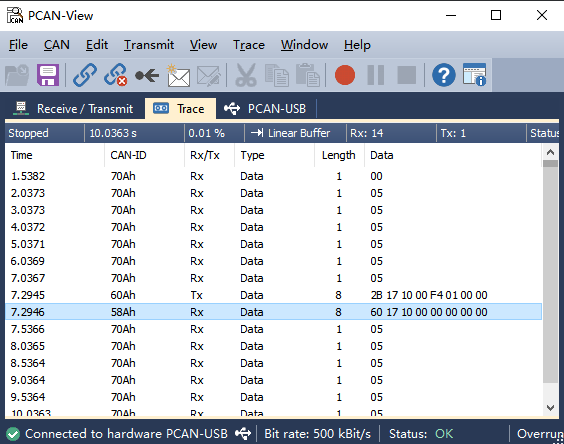Switch to the PCAN-USB tab
Image resolution: width=564 pixels, height=444 pixels.
click(x=265, y=109)
